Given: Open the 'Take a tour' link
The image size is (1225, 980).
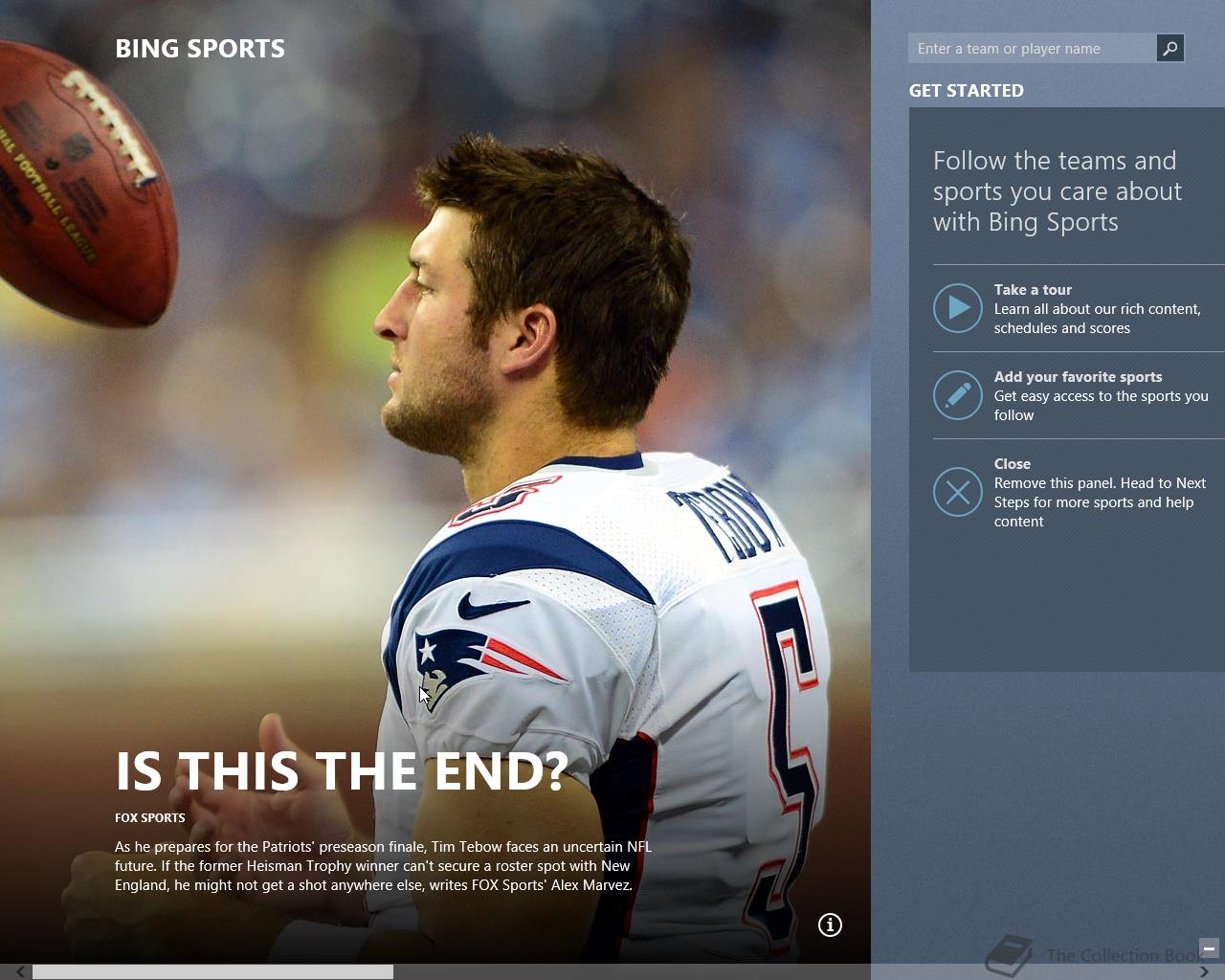Looking at the screenshot, I should [x=1033, y=289].
